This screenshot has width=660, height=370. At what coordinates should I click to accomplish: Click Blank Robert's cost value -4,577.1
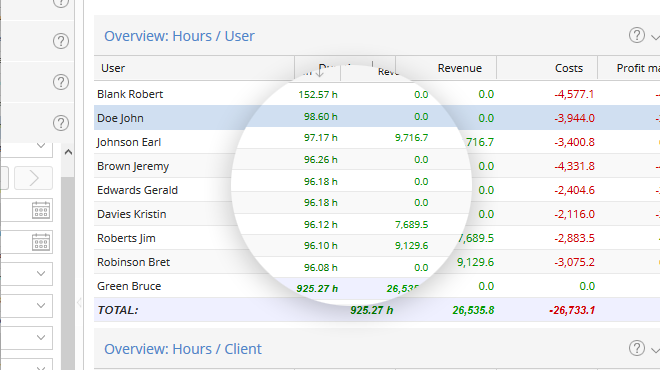click(574, 94)
